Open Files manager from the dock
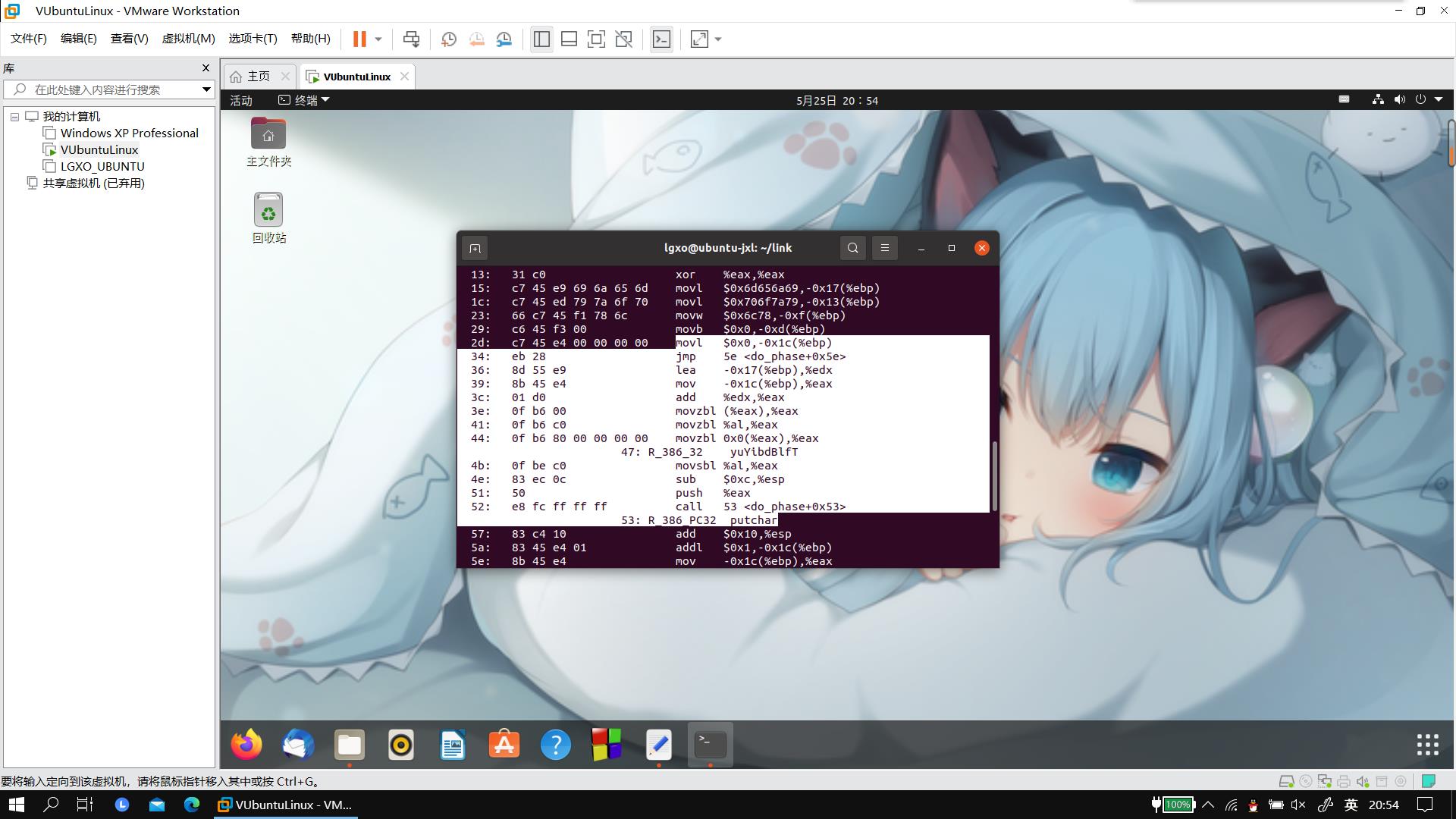The height and width of the screenshot is (819, 1456). 350,745
